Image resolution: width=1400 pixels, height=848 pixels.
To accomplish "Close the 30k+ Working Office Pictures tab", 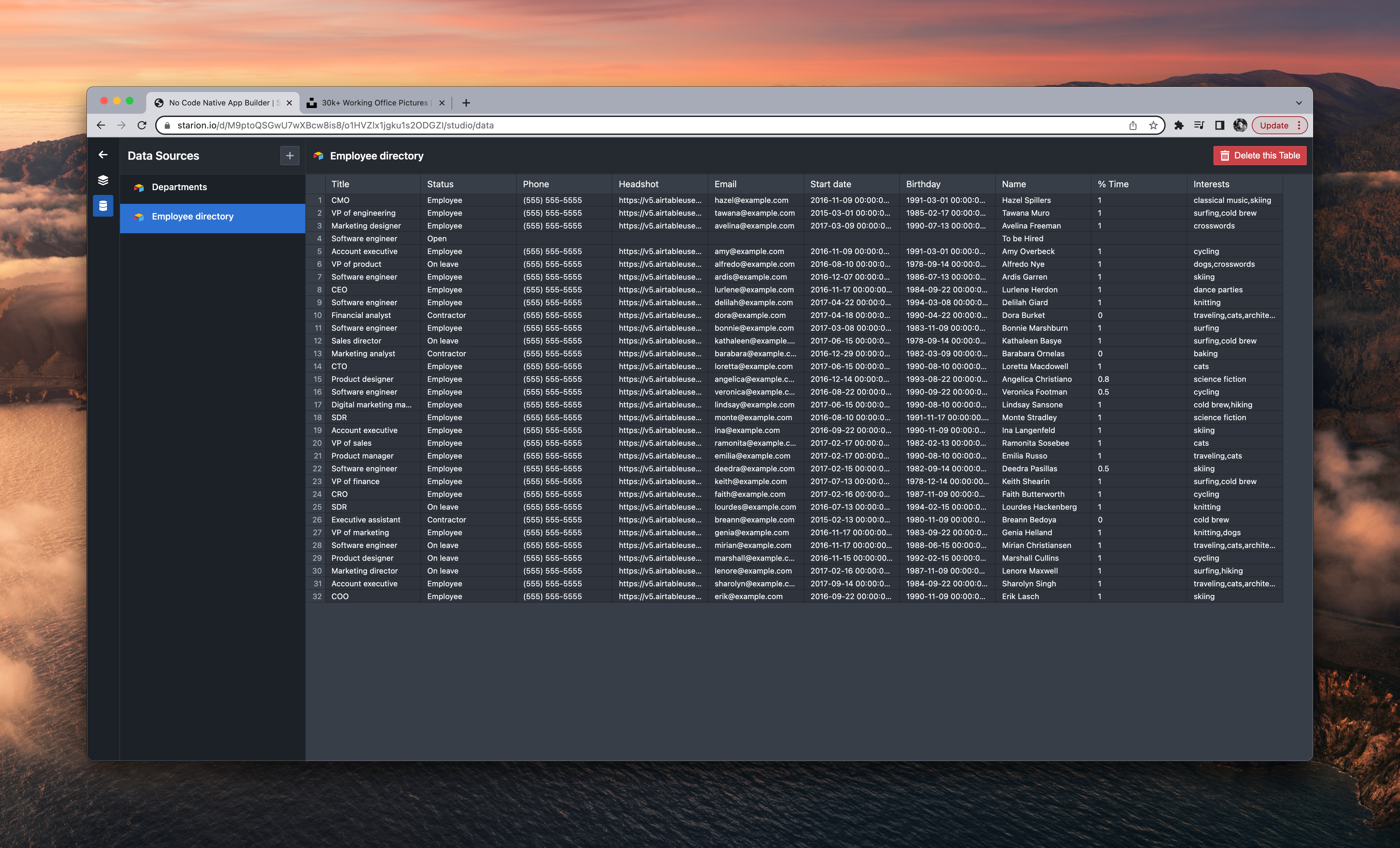I will (x=442, y=103).
